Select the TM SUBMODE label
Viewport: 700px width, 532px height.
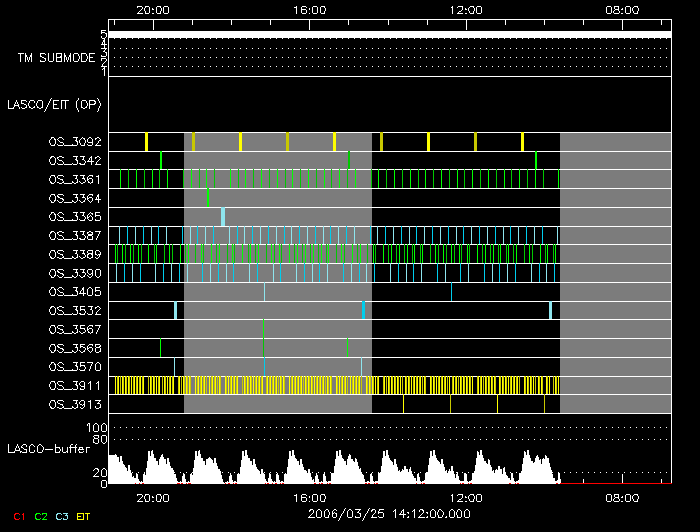(56, 58)
